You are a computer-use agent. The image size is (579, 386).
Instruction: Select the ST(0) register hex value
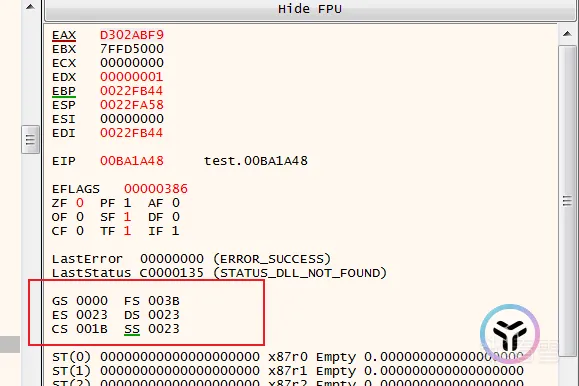pos(180,357)
